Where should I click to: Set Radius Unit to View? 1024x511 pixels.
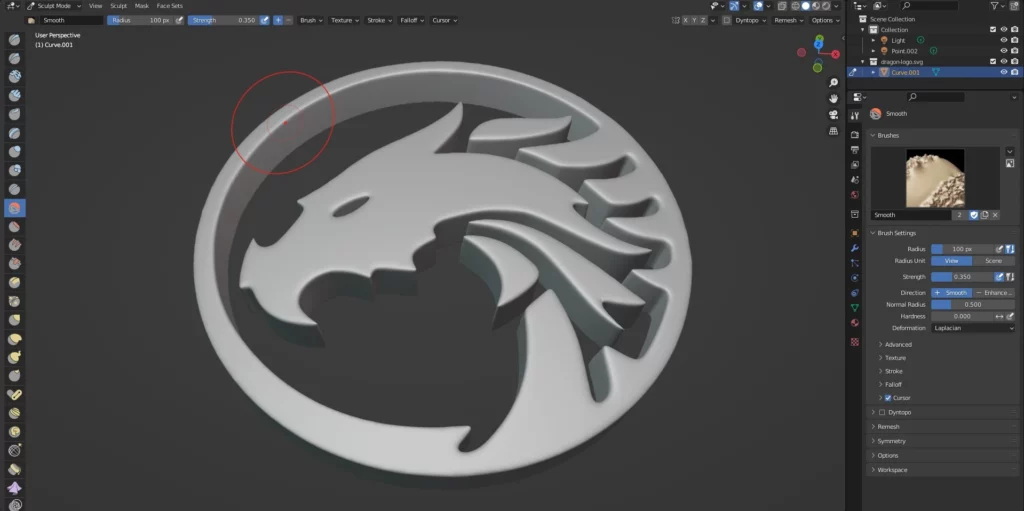click(952, 261)
